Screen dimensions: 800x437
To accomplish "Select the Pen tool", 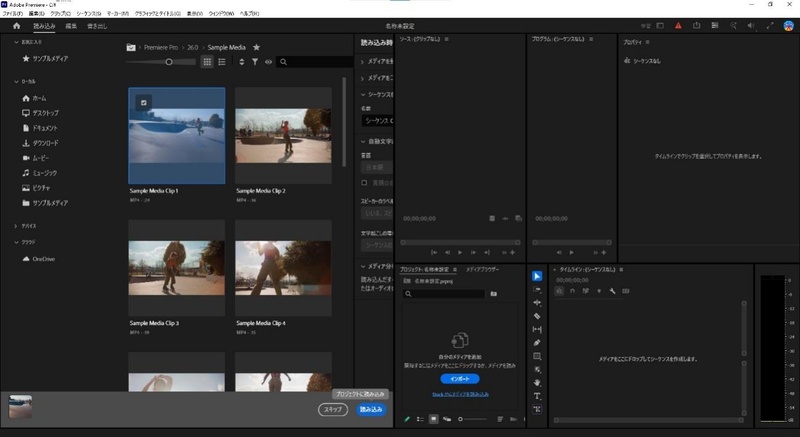I will 537,343.
